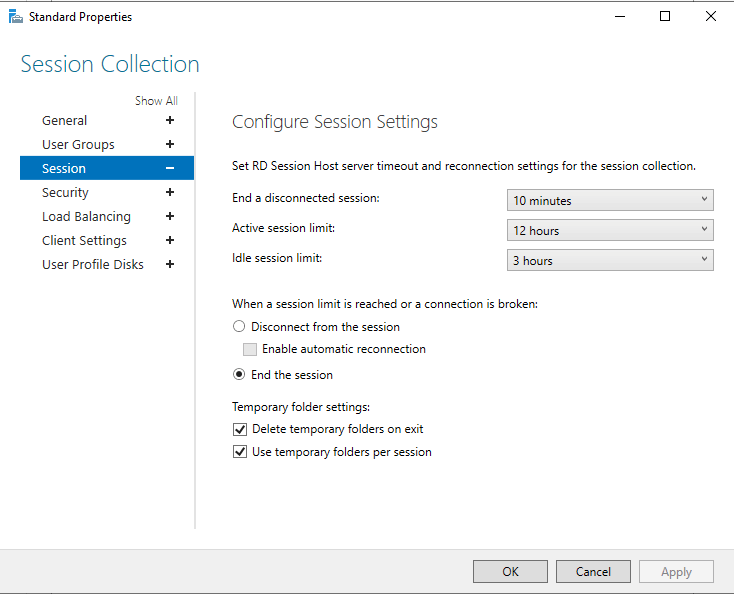Minimize the Standard Properties window
This screenshot has width=734, height=594.
[620, 16]
